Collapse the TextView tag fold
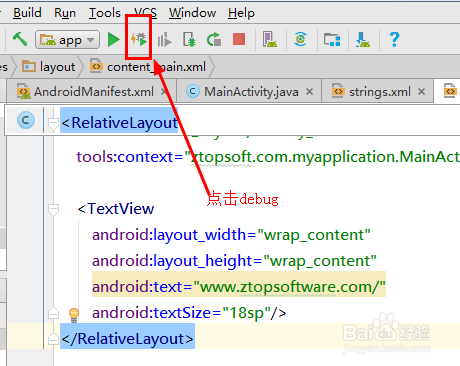This screenshot has height=366, width=460. click(53, 209)
